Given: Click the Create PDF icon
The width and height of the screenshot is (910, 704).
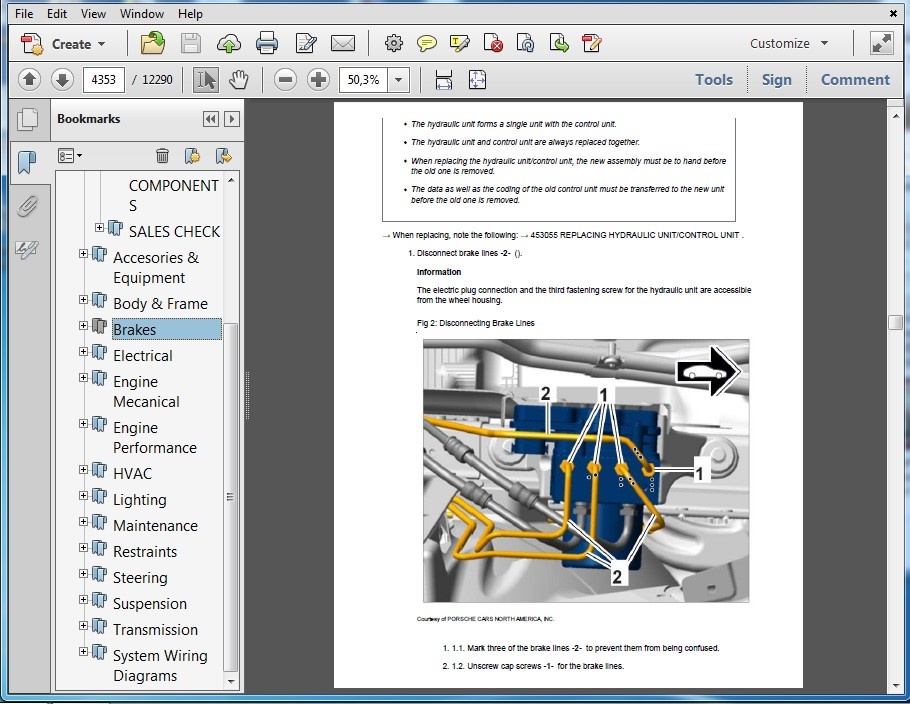Looking at the screenshot, I should [31, 44].
